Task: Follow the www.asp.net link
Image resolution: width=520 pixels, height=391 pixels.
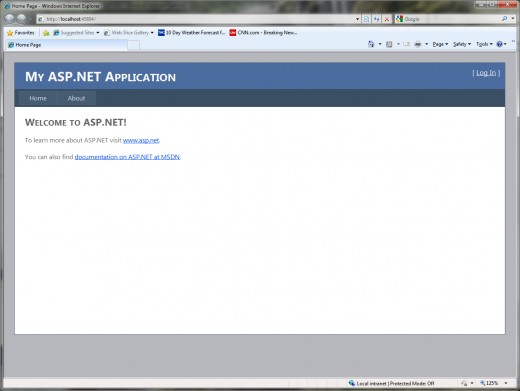Action: (141, 140)
